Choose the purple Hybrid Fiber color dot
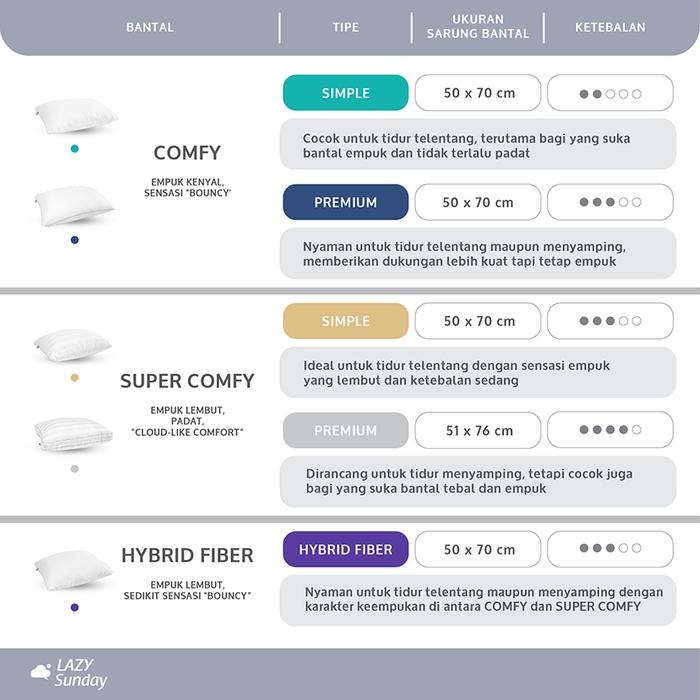 tap(74, 607)
